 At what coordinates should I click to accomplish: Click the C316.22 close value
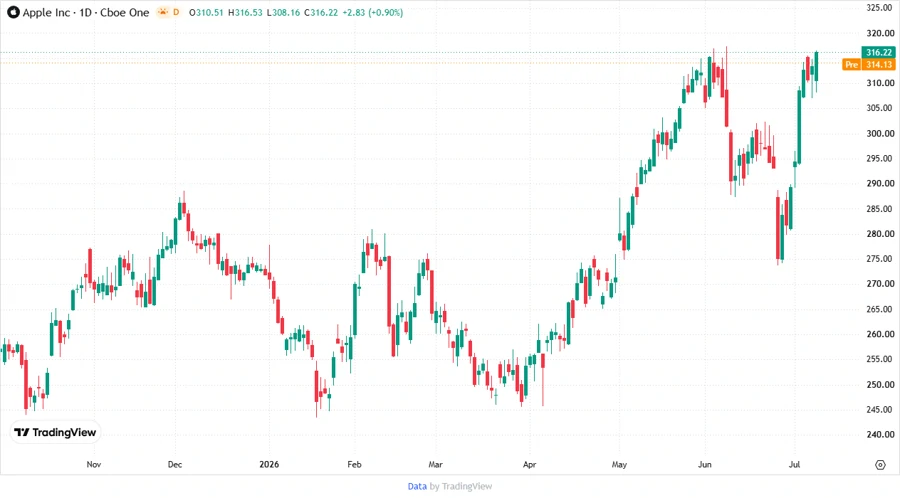tap(321, 12)
